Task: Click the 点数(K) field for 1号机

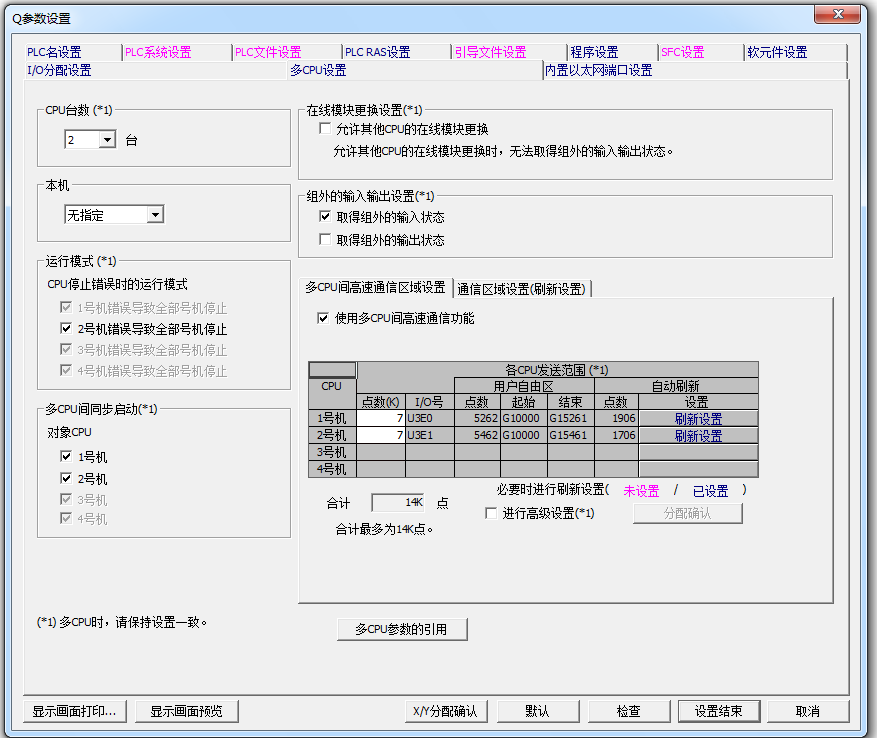Action: (x=381, y=418)
